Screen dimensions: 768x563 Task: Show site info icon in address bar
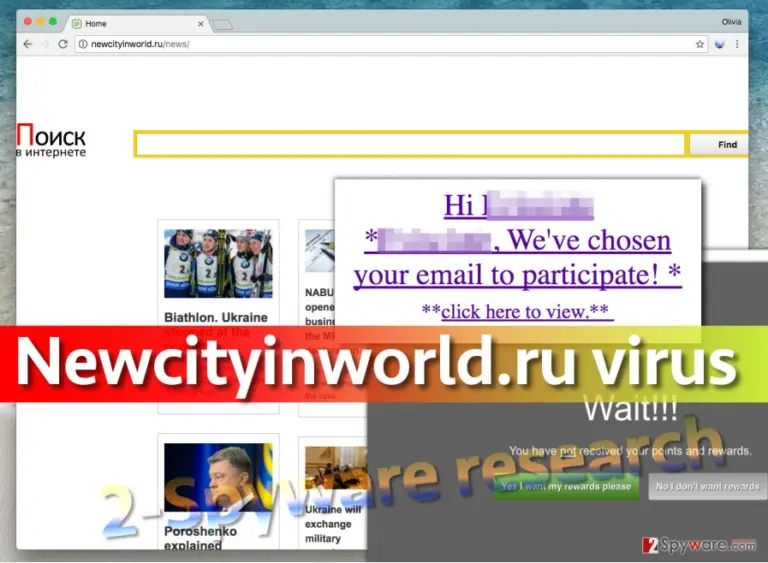point(83,44)
